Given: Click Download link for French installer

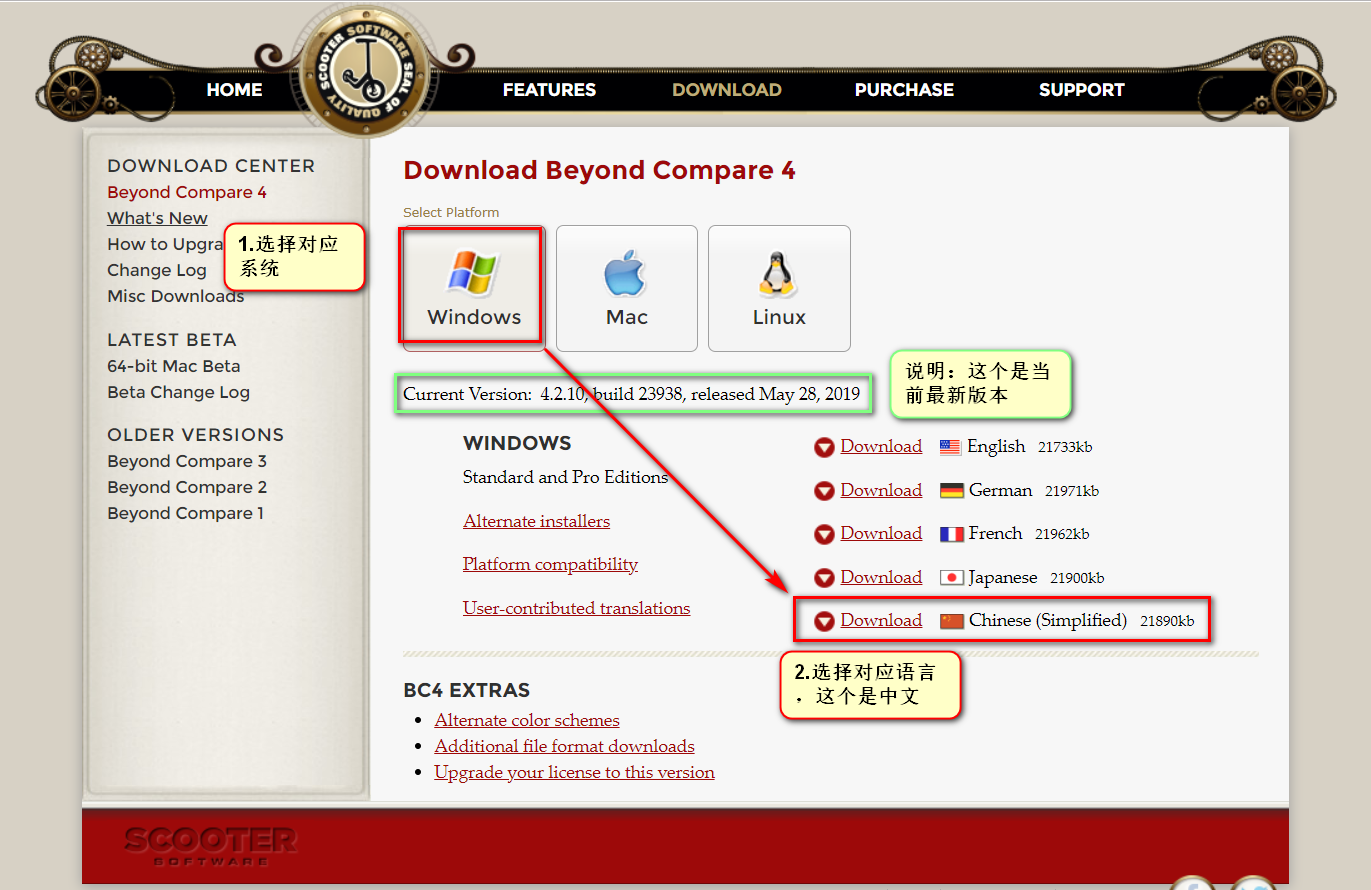Looking at the screenshot, I should tap(881, 533).
